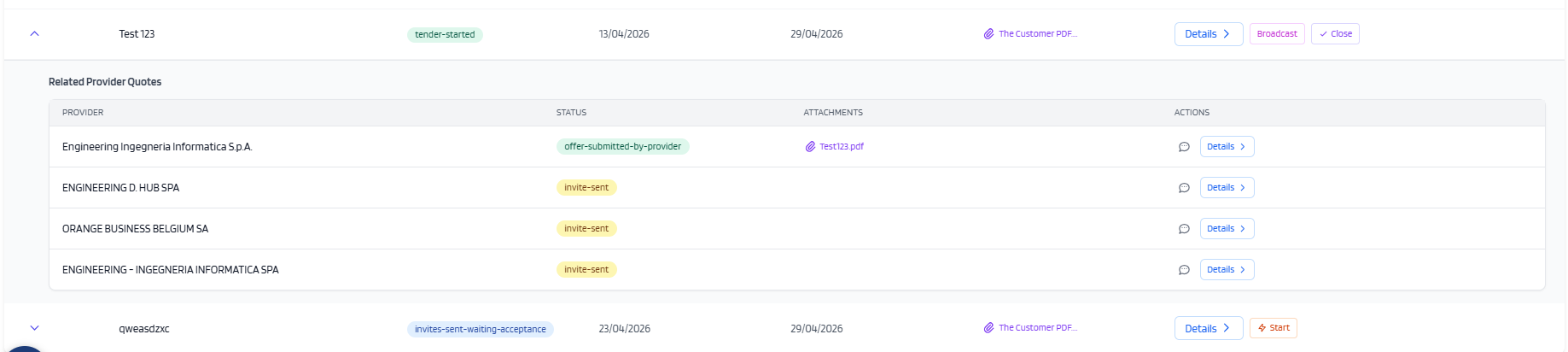1568x352 pixels.
Task: Click the invites-sent-waiting-acceptance status badge
Action: [481, 329]
